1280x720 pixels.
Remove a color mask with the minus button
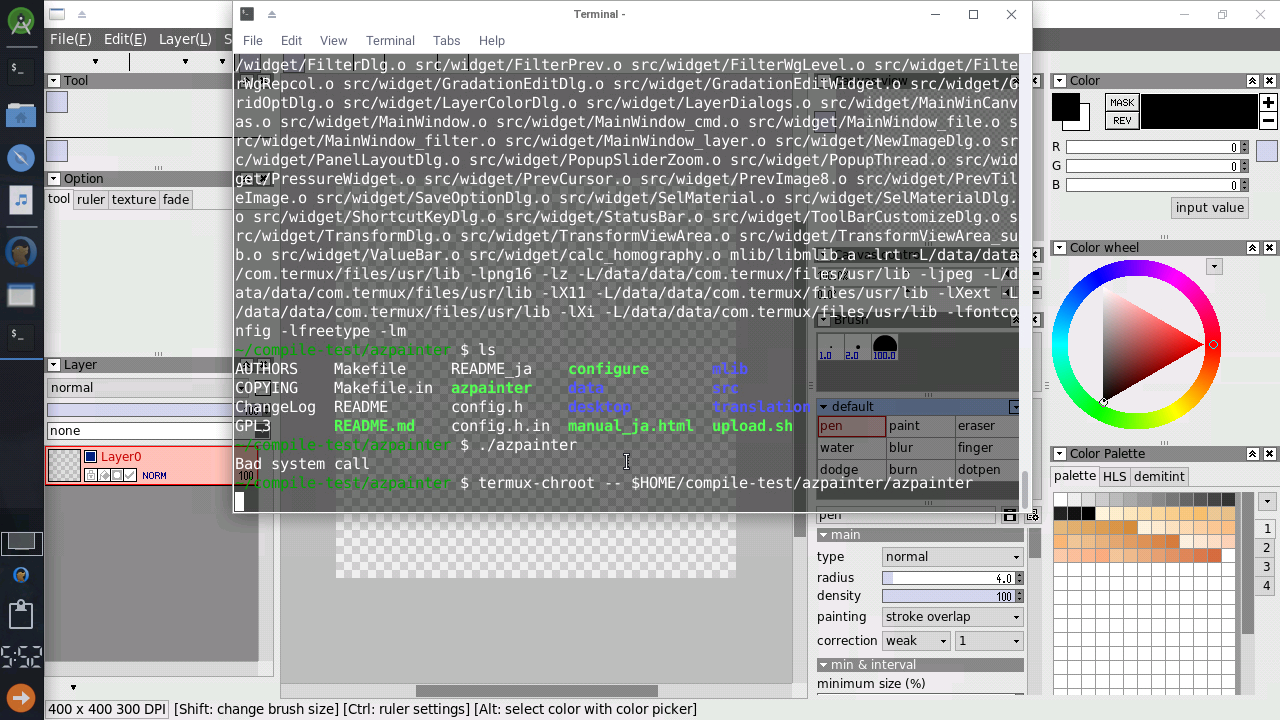1268,121
